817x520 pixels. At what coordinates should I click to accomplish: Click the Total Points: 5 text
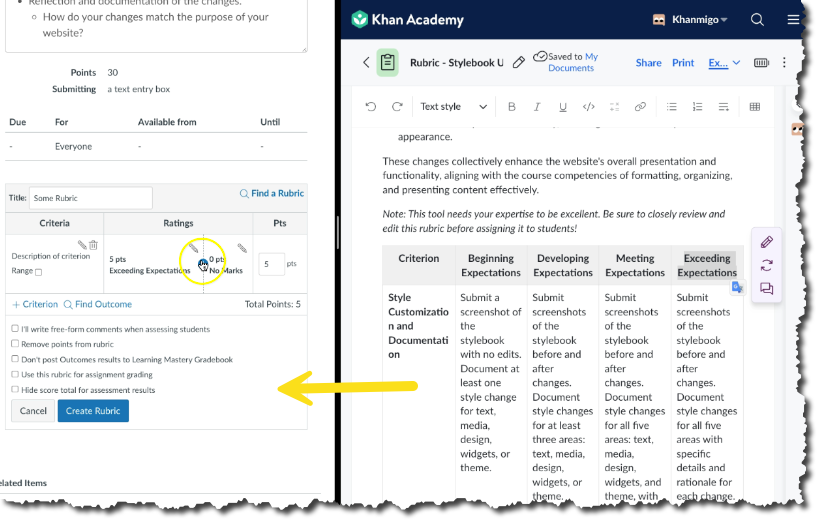coord(273,304)
